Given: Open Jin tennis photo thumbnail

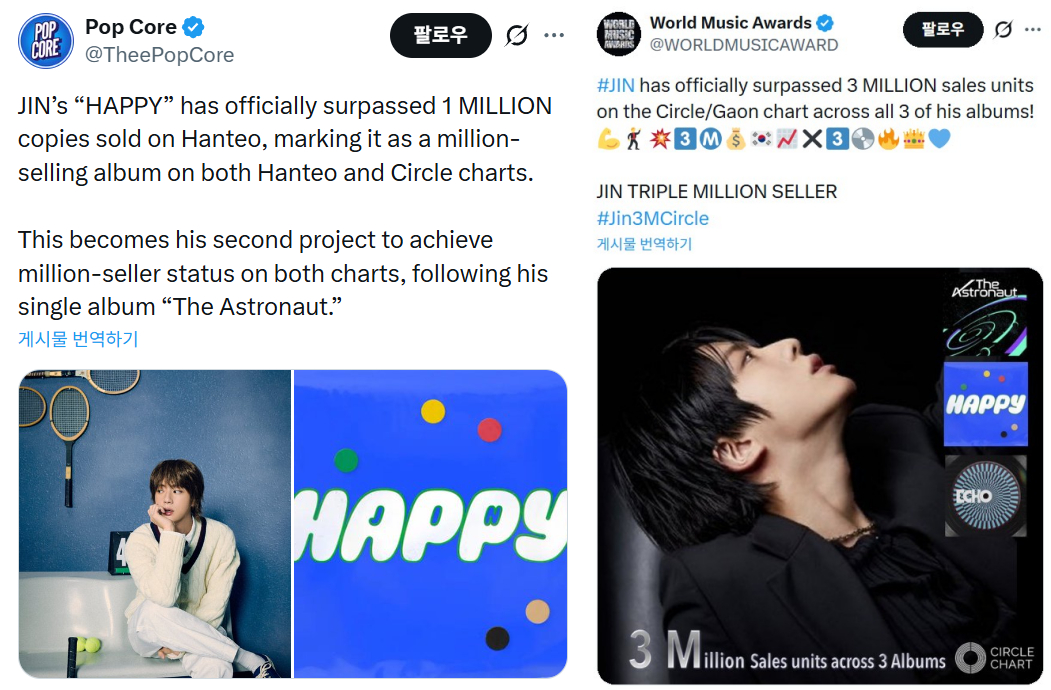Looking at the screenshot, I should click(155, 524).
